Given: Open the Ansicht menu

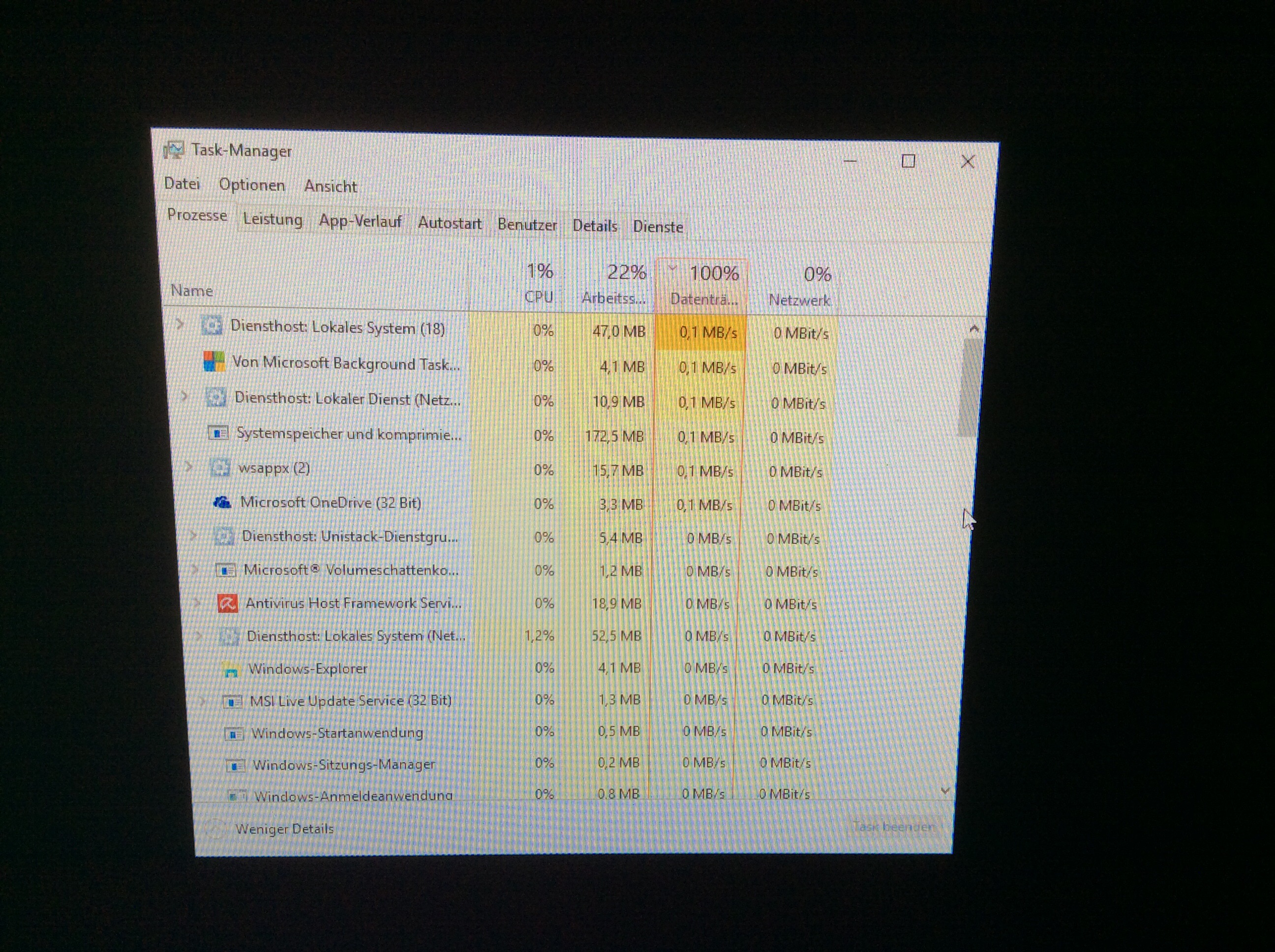Looking at the screenshot, I should click(x=331, y=186).
